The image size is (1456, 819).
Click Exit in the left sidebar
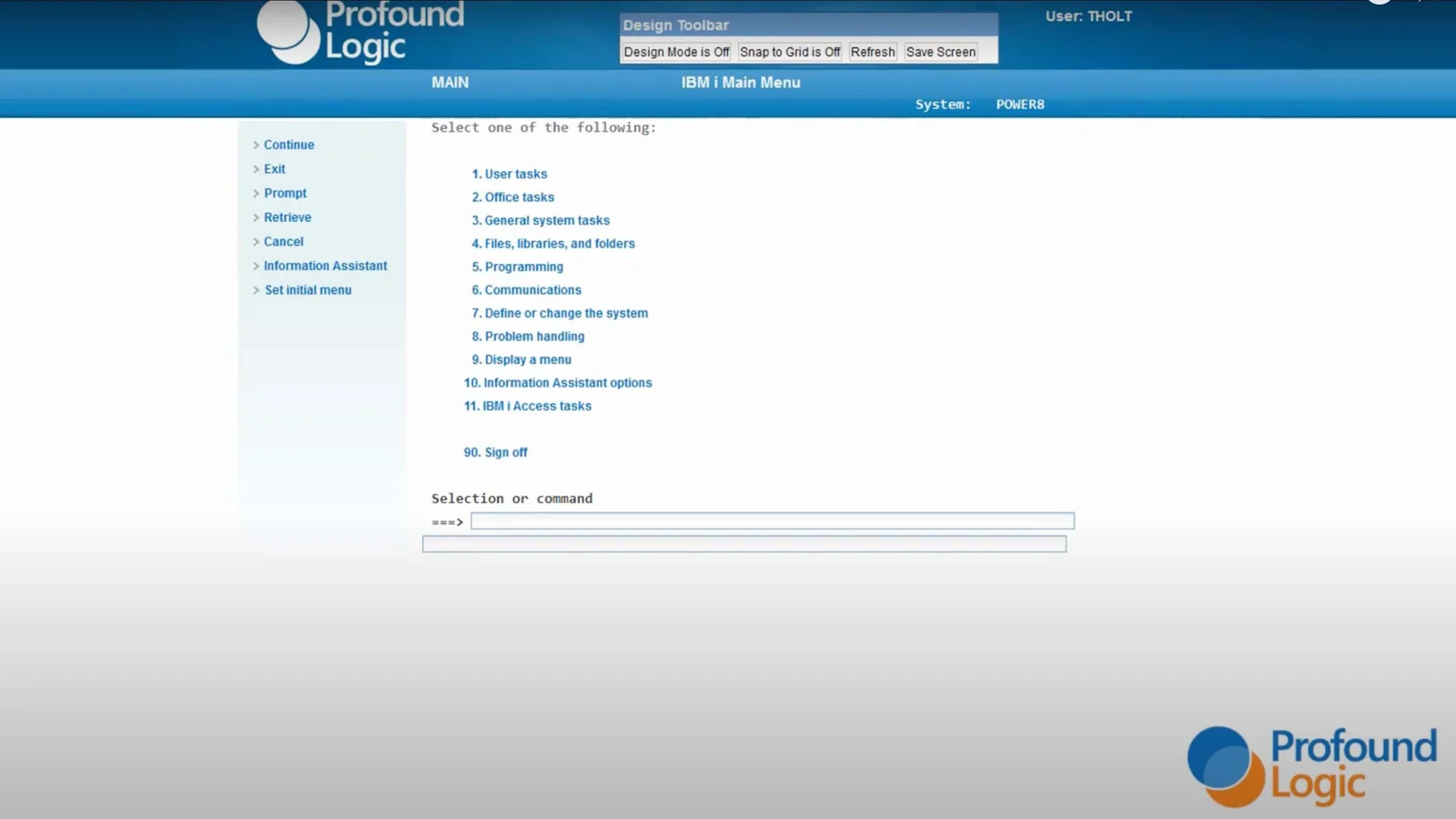point(274,169)
